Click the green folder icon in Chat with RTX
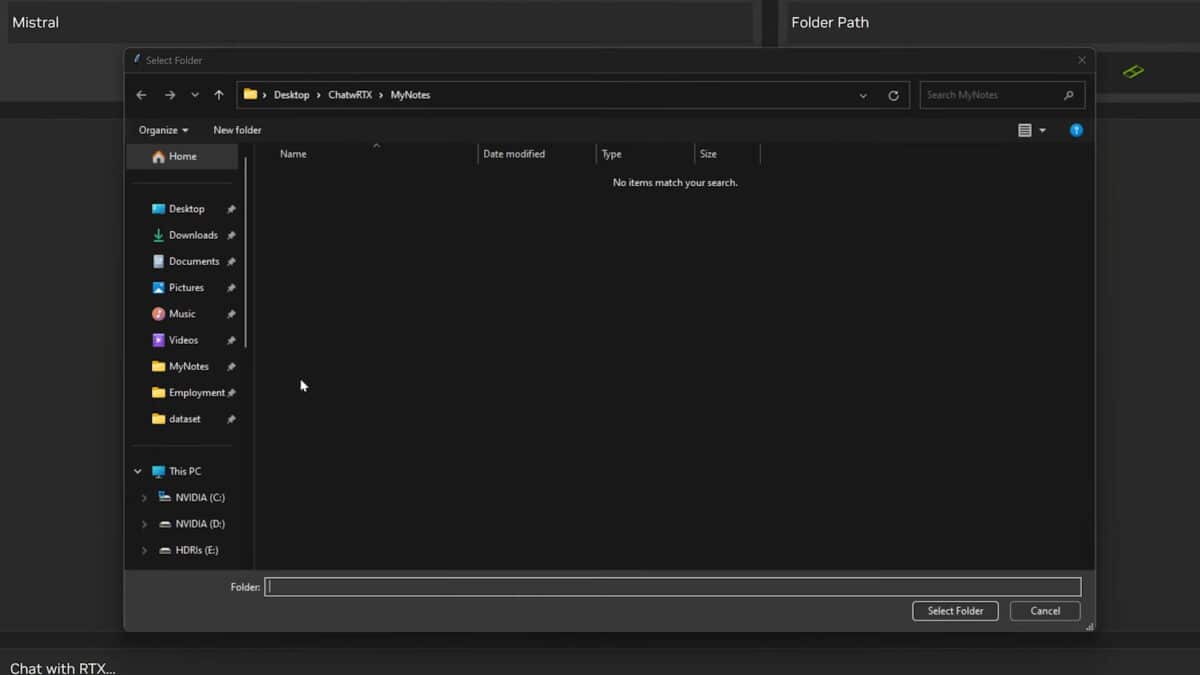Screen dimensions: 1200x675 click(x=1133, y=71)
